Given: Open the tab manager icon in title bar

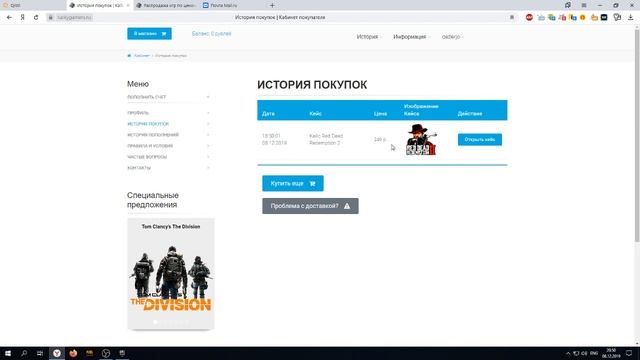Looking at the screenshot, I should [x=568, y=5].
